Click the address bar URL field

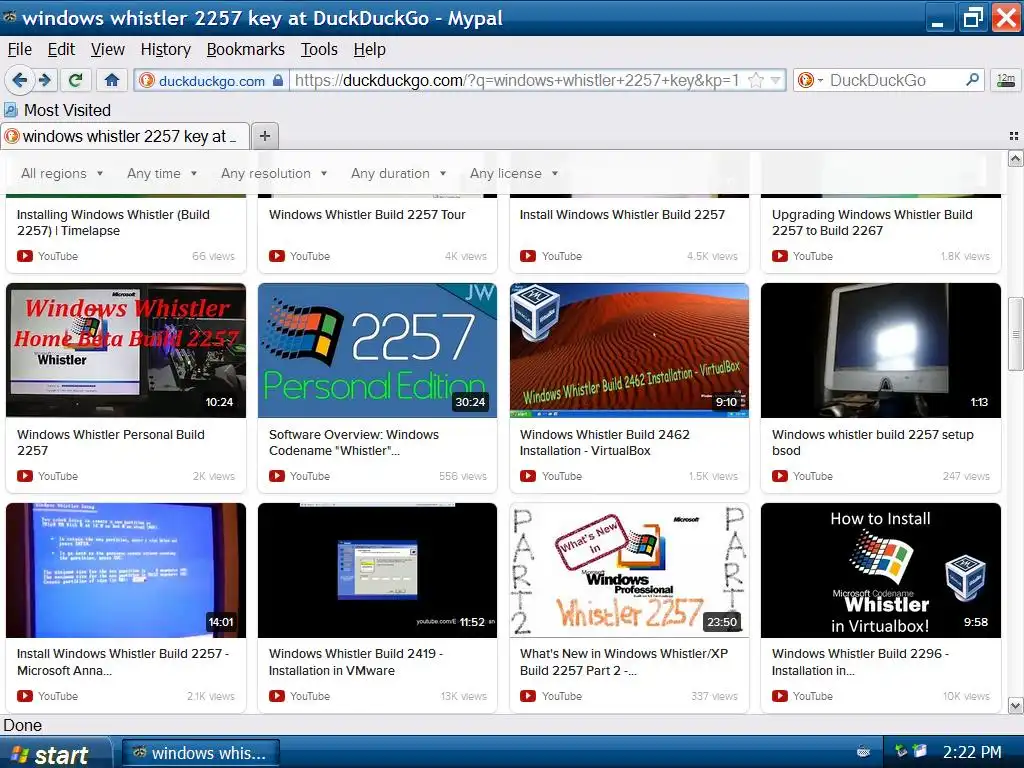[516, 80]
